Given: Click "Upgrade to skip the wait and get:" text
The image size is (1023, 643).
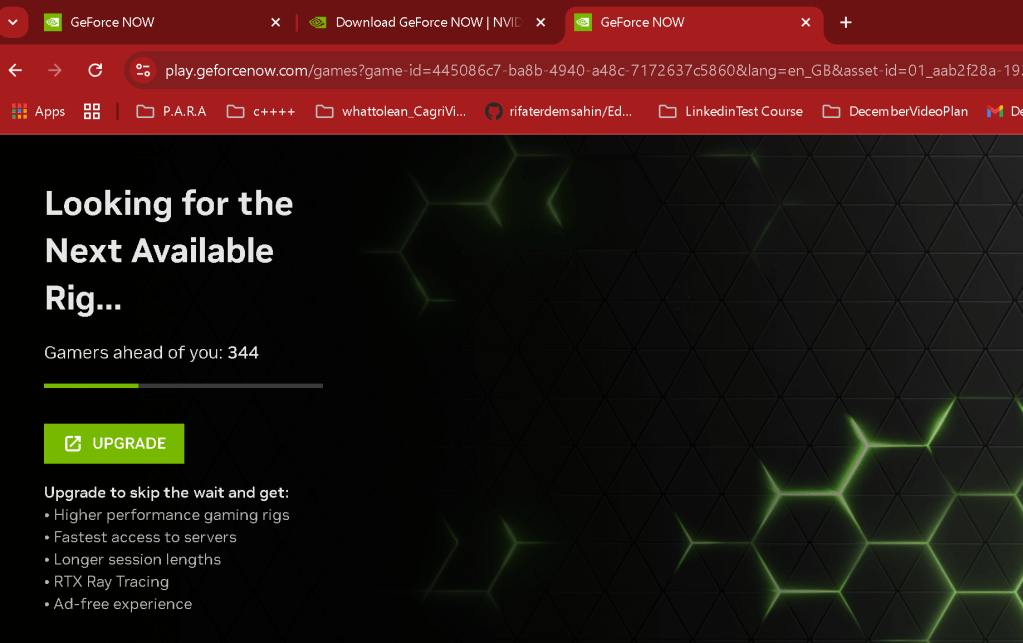Looking at the screenshot, I should pos(166,492).
